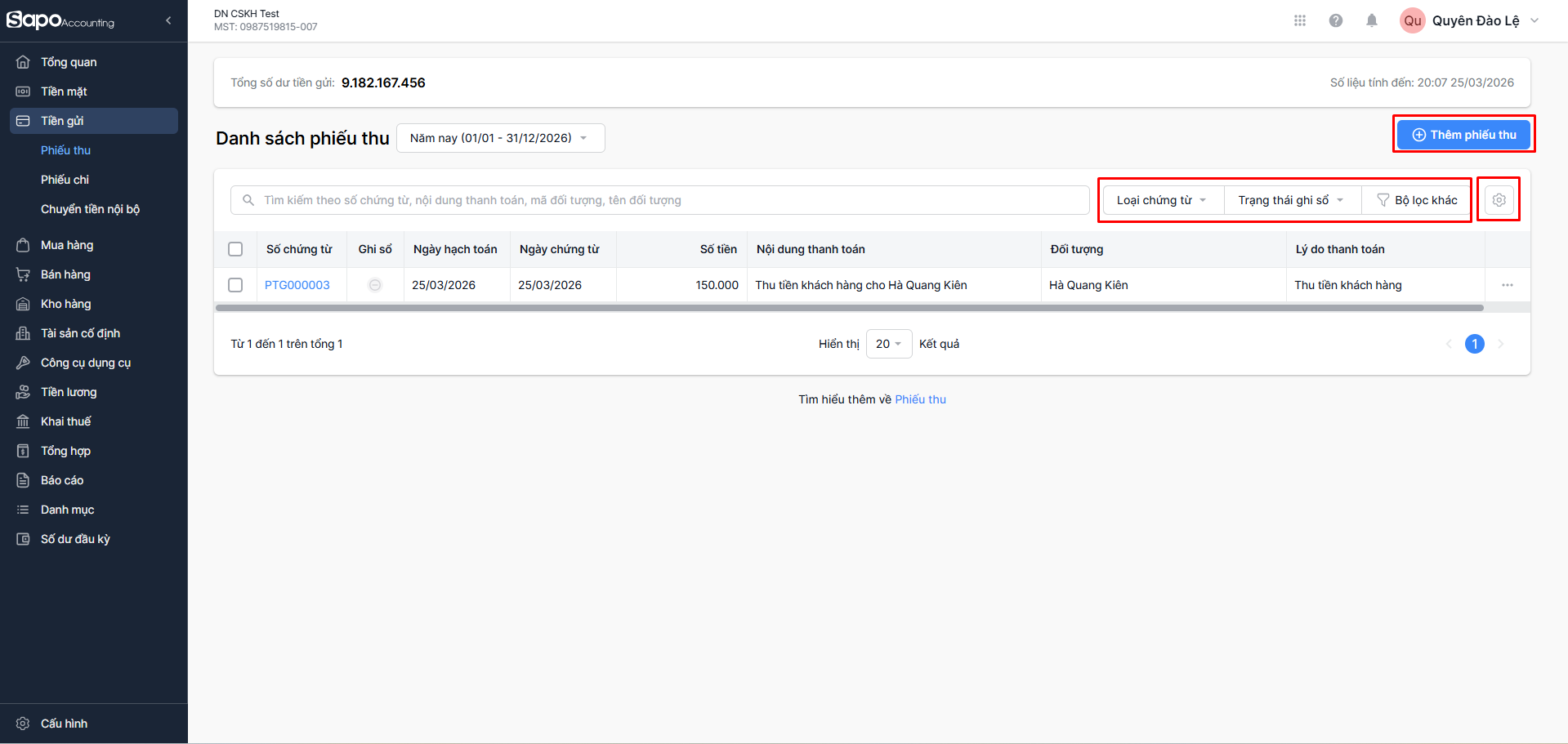Open the notifications bell

[1372, 20]
